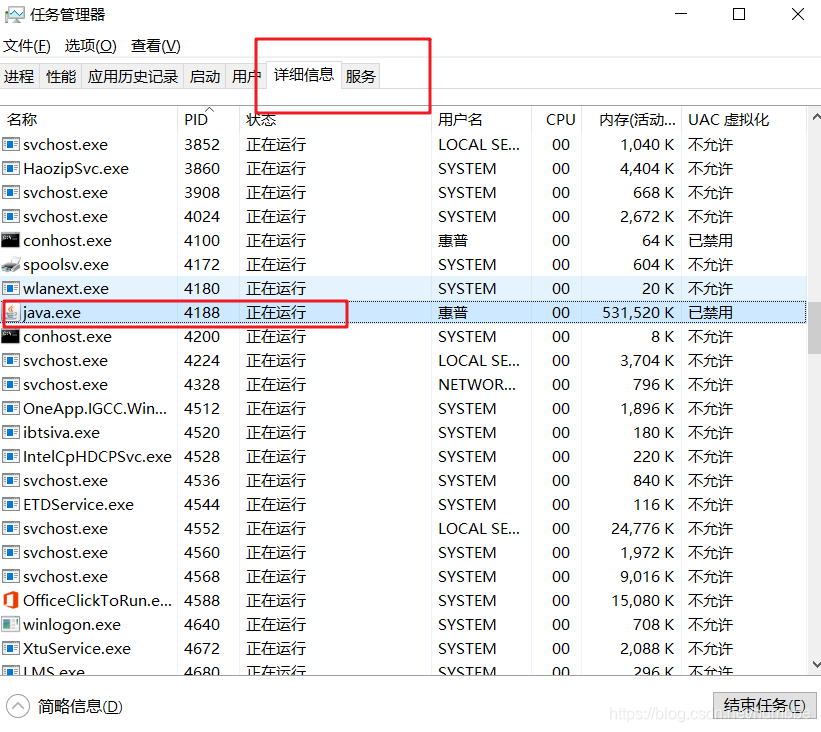Click the XtuService.exe process icon
Image resolution: width=821 pixels, height=732 pixels.
point(11,648)
